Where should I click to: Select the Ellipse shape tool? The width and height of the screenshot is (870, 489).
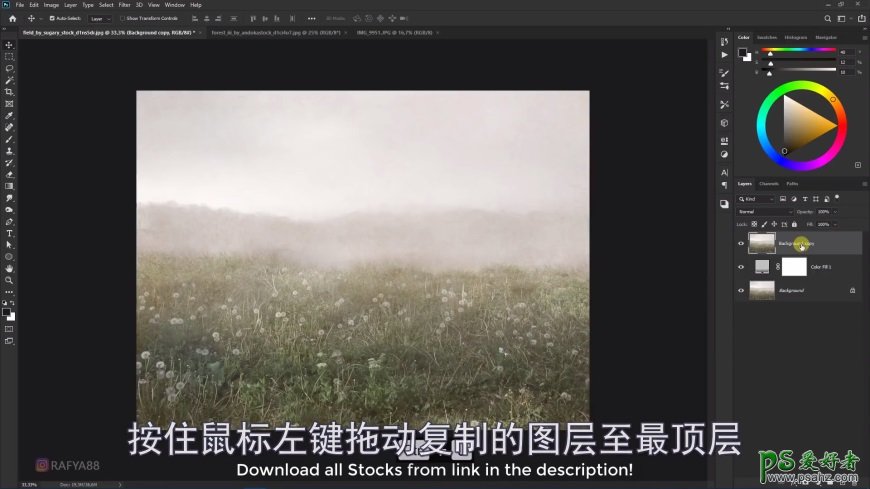tap(9, 257)
